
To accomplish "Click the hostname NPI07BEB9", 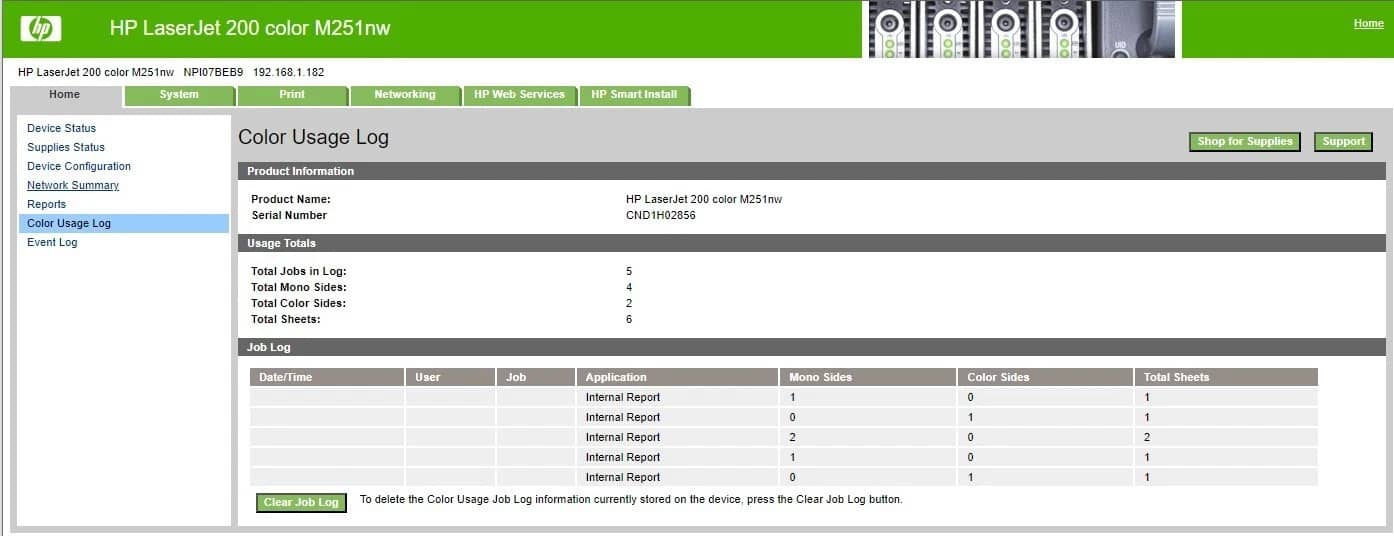I will tap(213, 72).
